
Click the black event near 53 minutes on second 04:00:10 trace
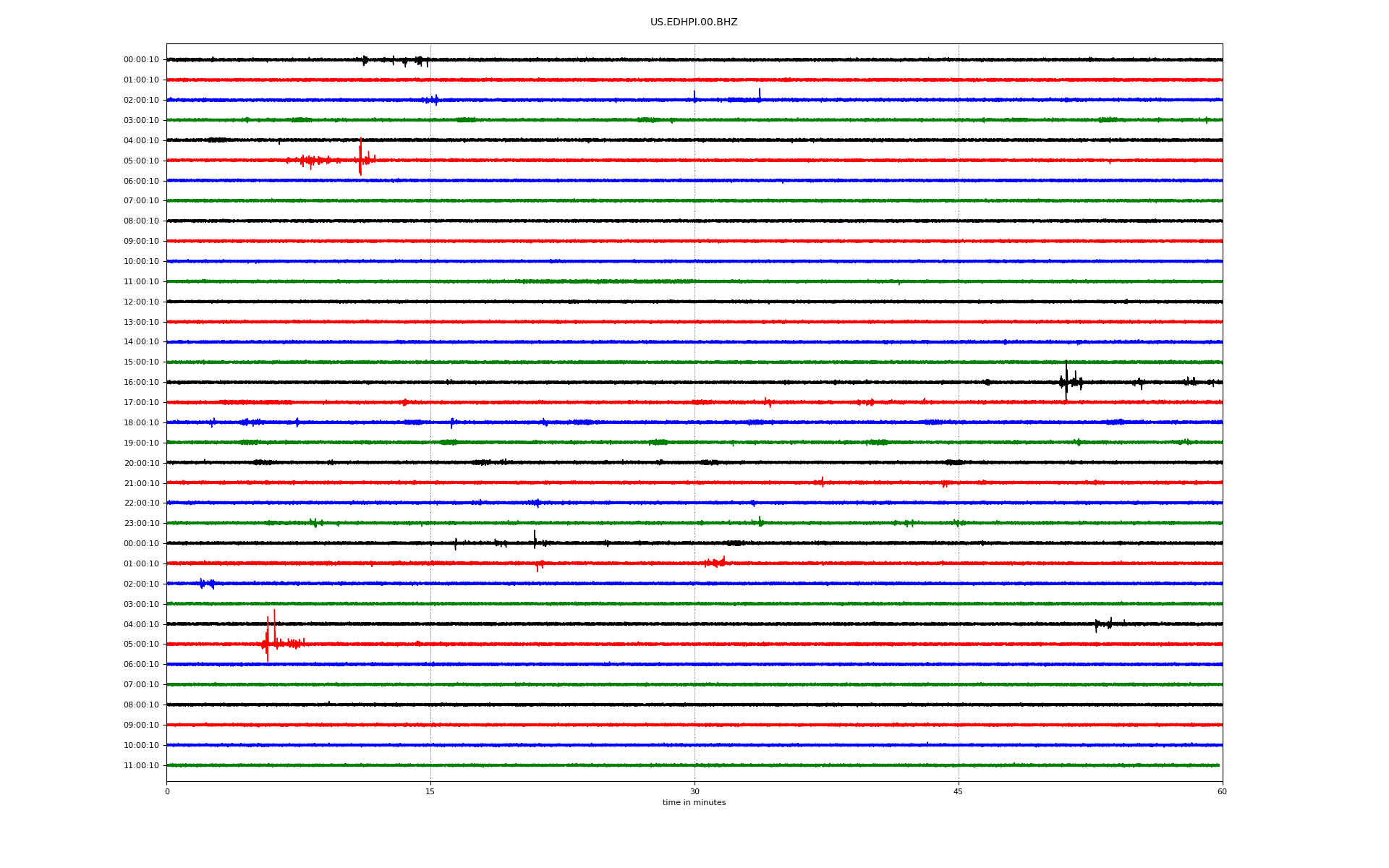coord(1102,624)
